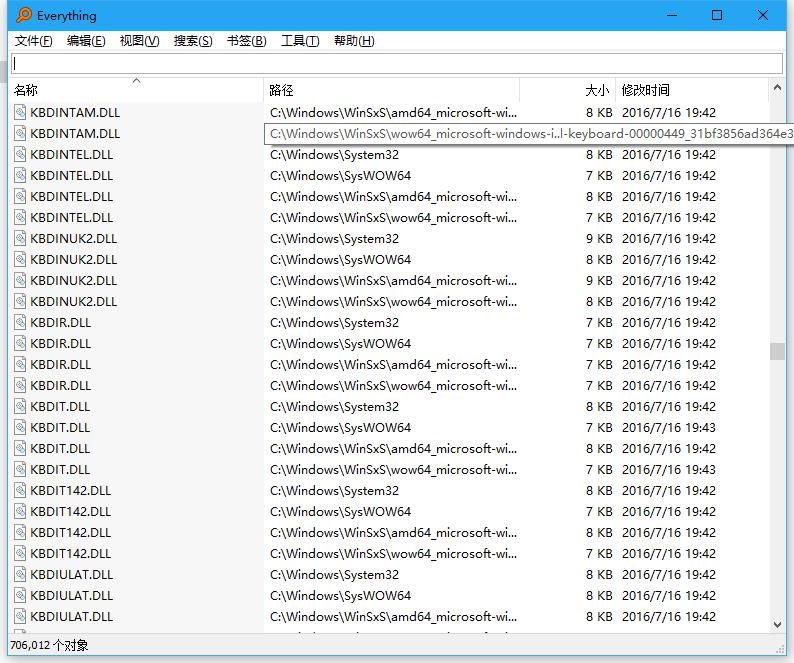
Task: Click file icon of KBDINTEL.DLL wow64 WinSxS row
Action: [20, 217]
